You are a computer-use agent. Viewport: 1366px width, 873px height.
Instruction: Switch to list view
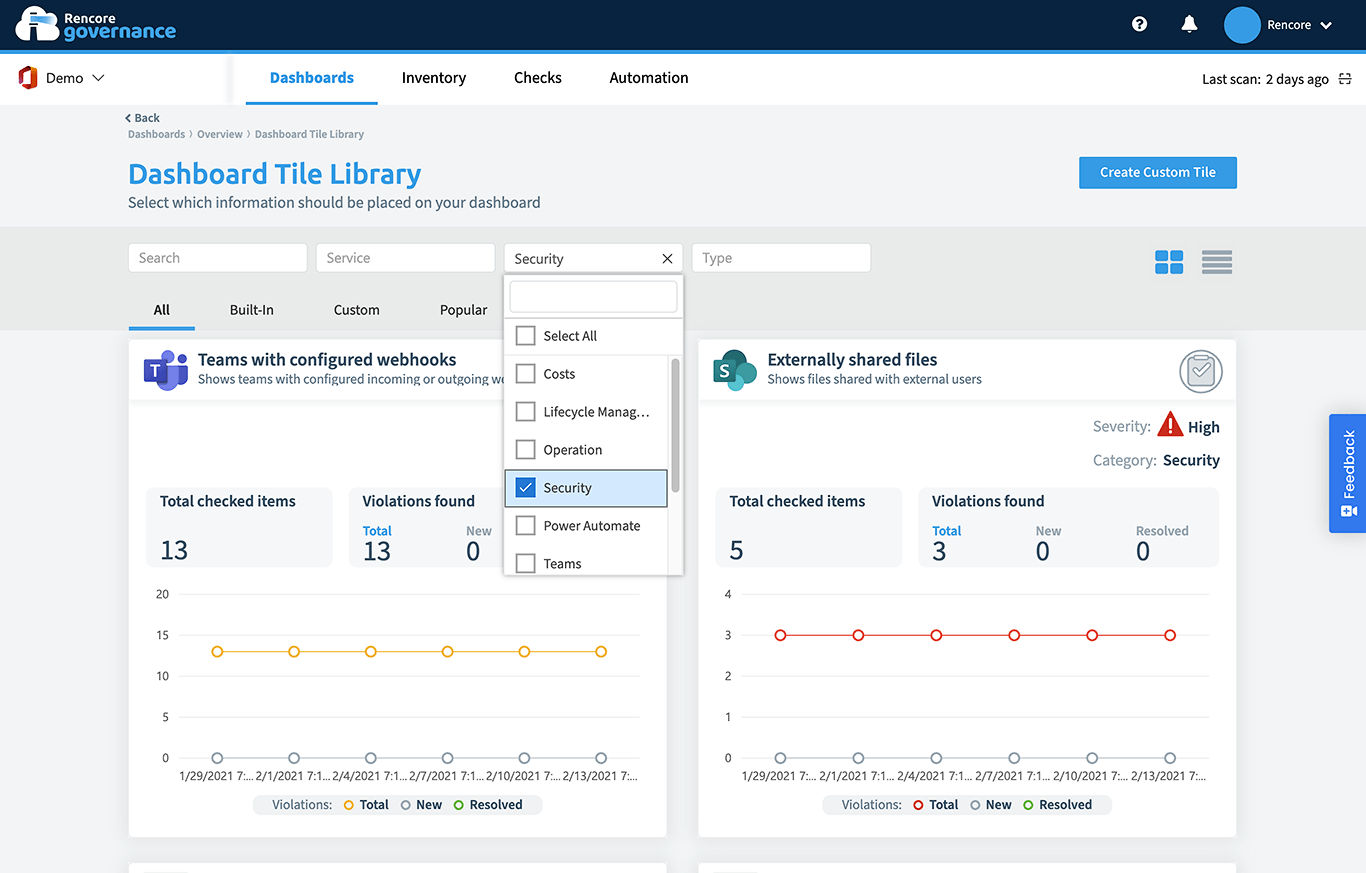tap(1217, 262)
